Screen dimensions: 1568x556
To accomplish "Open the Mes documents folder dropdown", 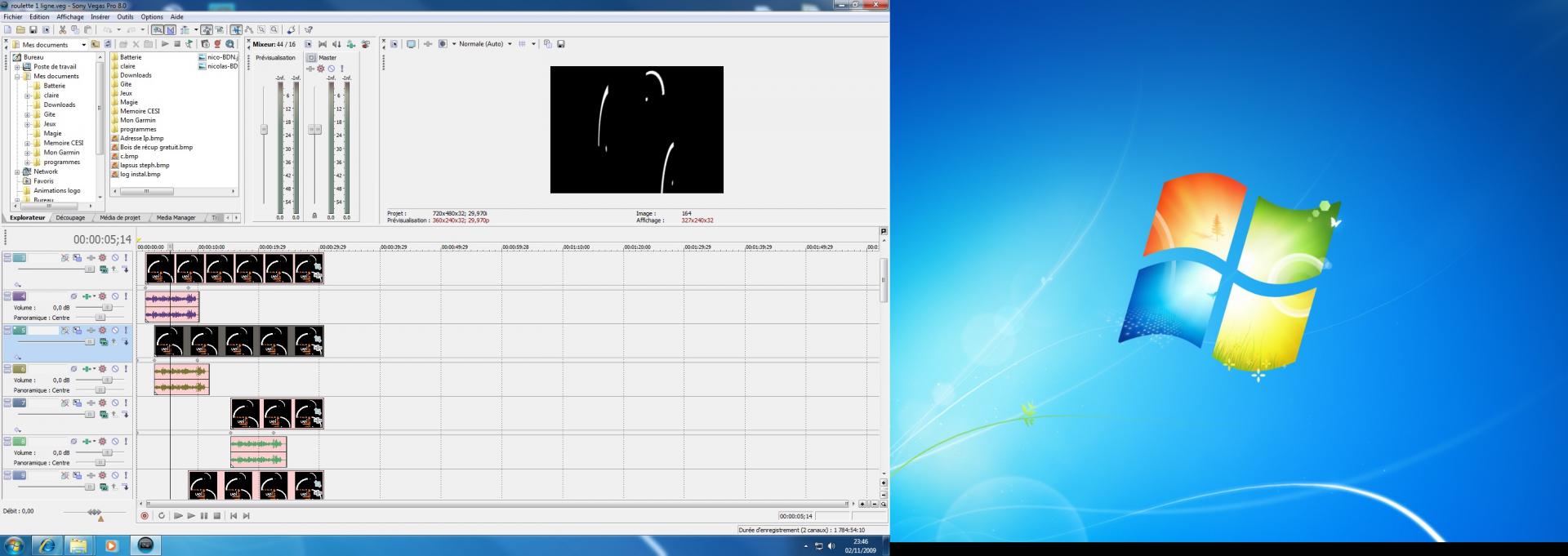I will coord(83,45).
